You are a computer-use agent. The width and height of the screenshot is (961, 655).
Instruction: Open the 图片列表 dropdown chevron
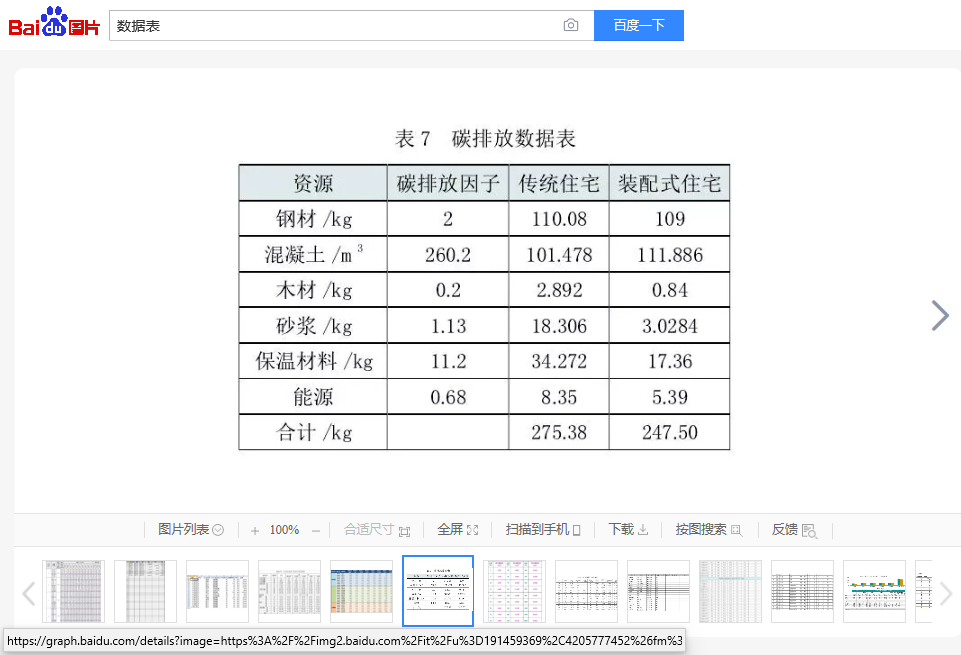click(219, 529)
